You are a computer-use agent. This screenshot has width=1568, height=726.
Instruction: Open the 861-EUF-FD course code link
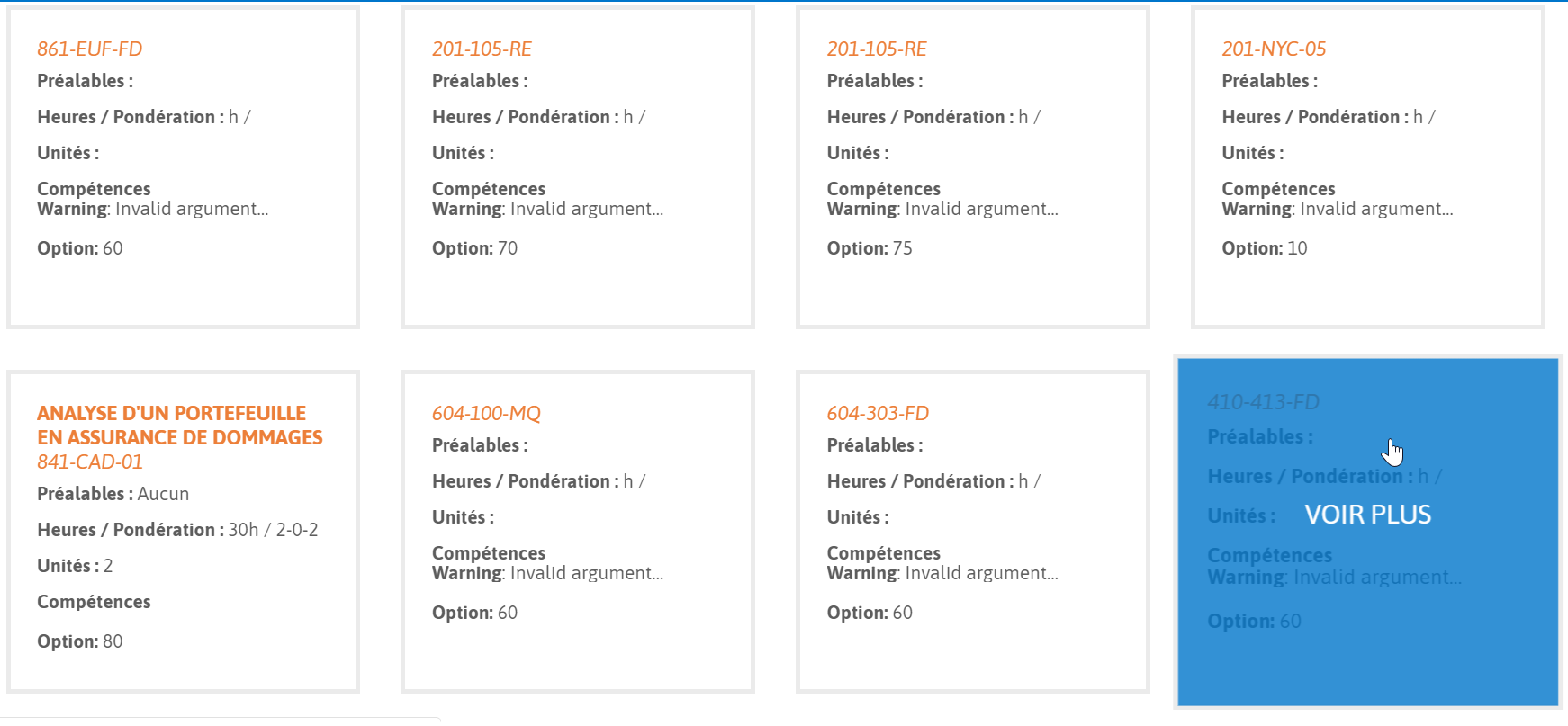click(x=89, y=49)
